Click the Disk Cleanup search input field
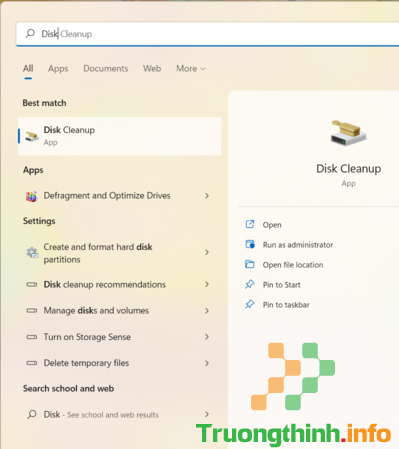399x449 pixels. click(208, 34)
